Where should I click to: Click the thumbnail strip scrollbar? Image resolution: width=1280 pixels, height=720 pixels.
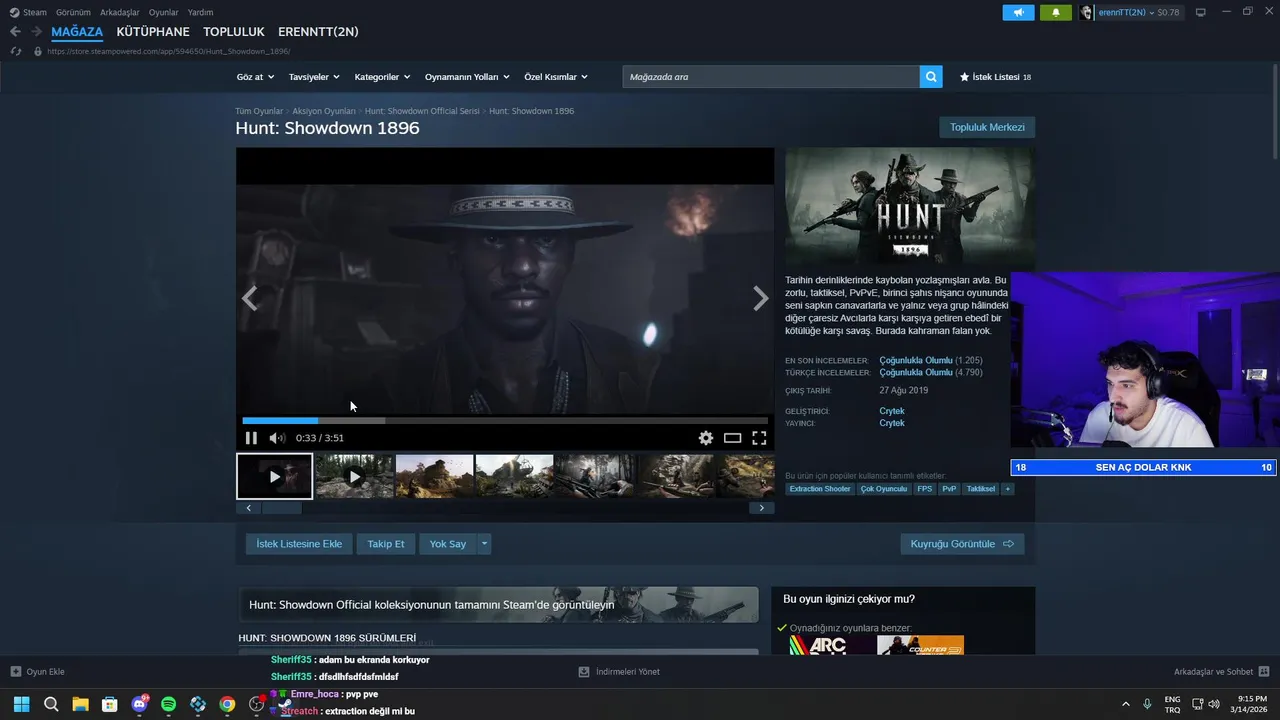[x=282, y=508]
